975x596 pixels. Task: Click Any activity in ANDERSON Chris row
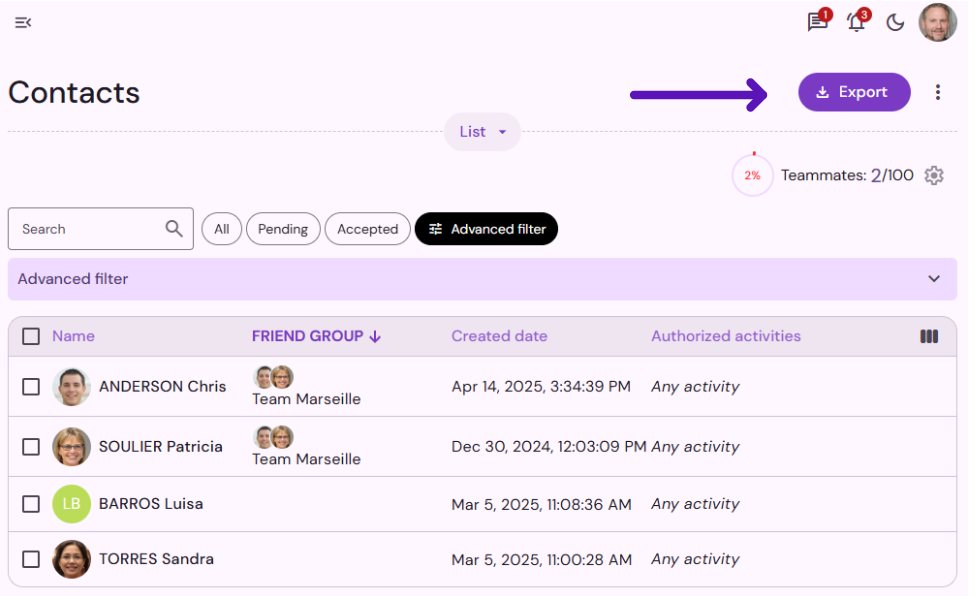click(x=695, y=387)
